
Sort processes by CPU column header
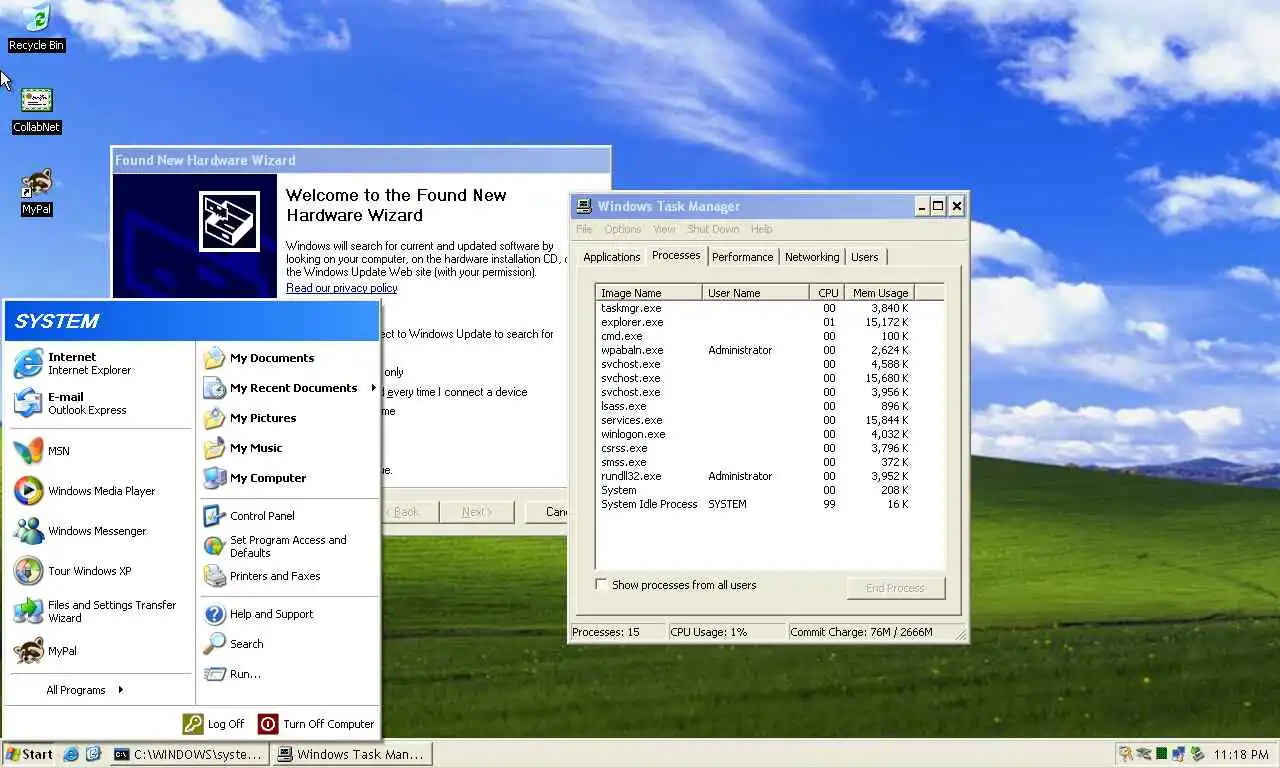(827, 293)
